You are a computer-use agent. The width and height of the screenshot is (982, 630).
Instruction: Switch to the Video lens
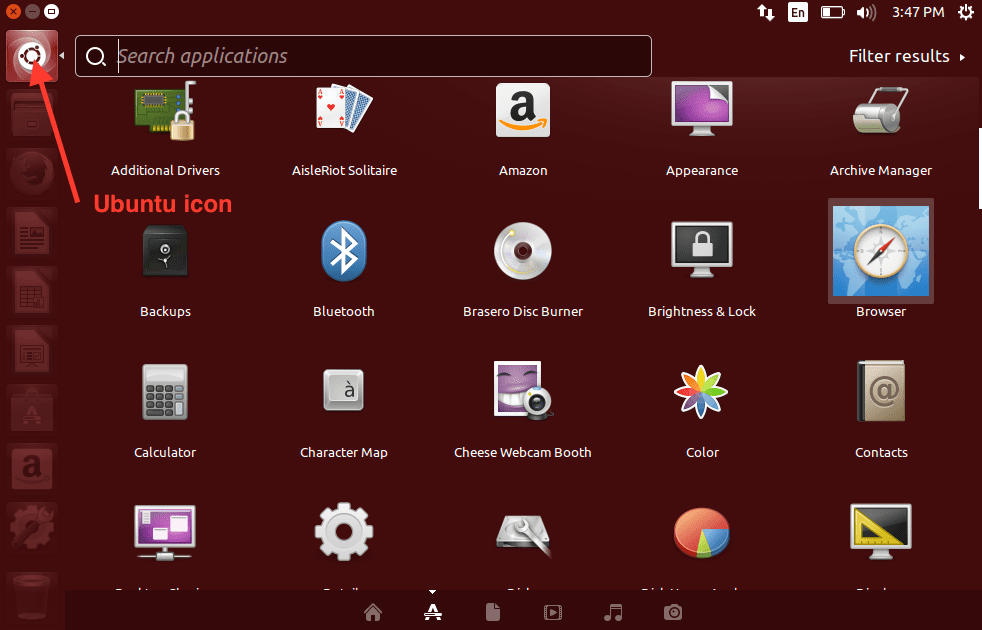coord(553,612)
